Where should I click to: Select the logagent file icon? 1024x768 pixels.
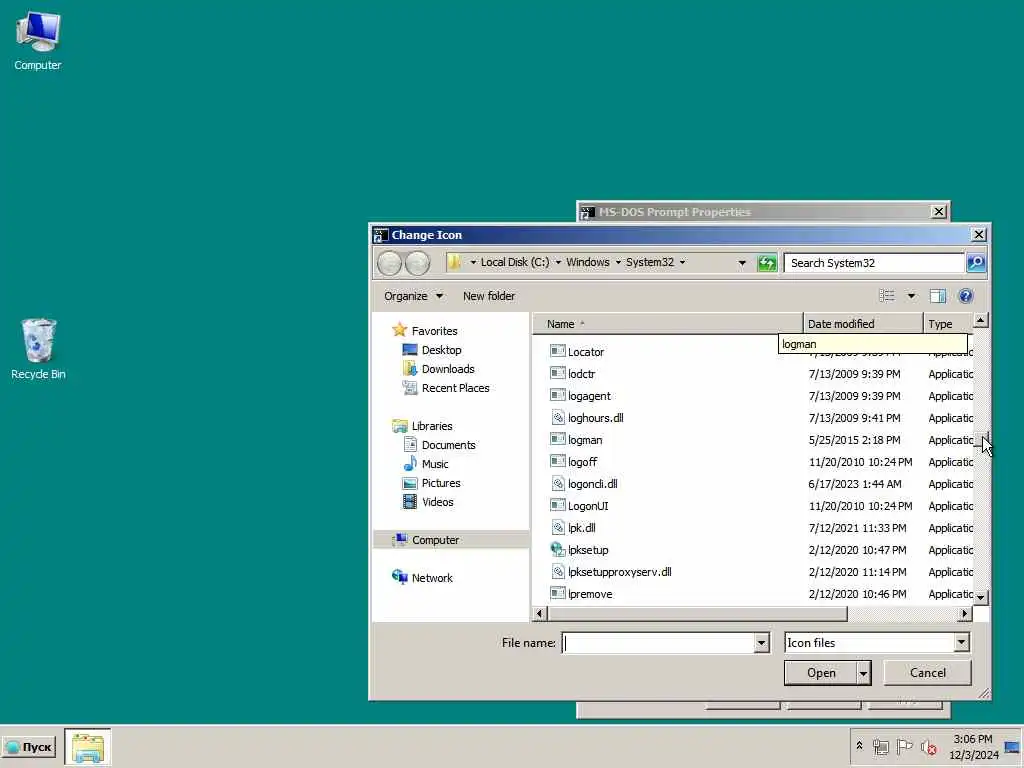557,396
